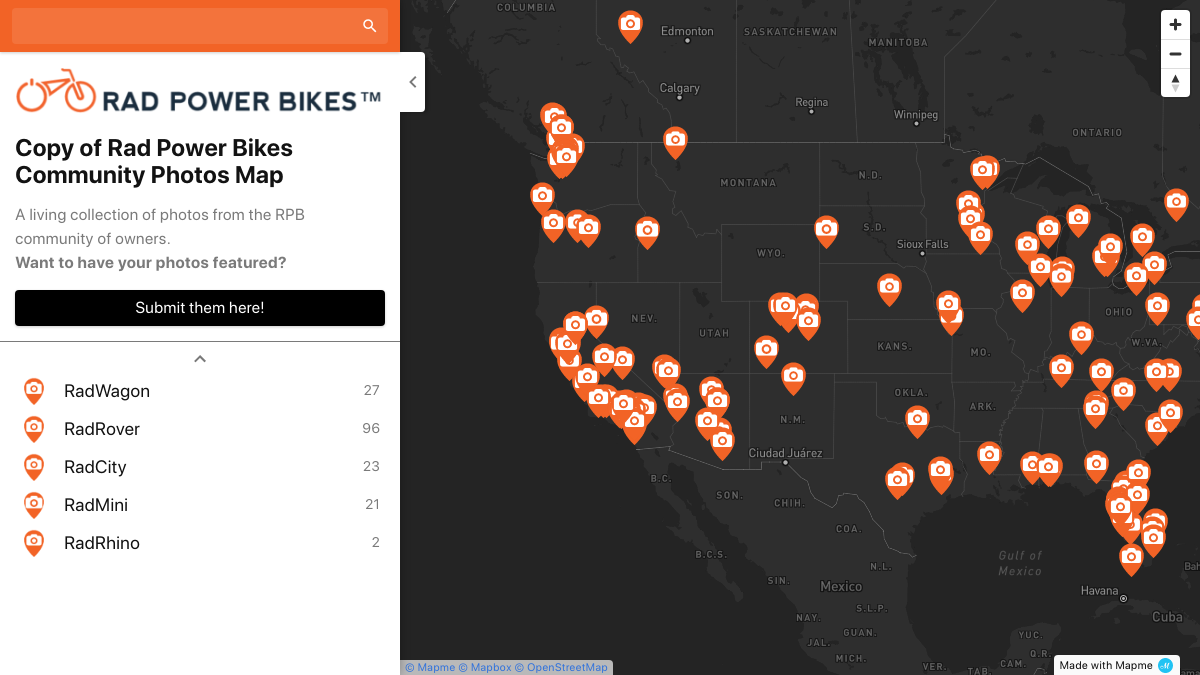This screenshot has height=675, width=1200.
Task: Collapse the sidebar with the left chevron
Action: click(413, 82)
